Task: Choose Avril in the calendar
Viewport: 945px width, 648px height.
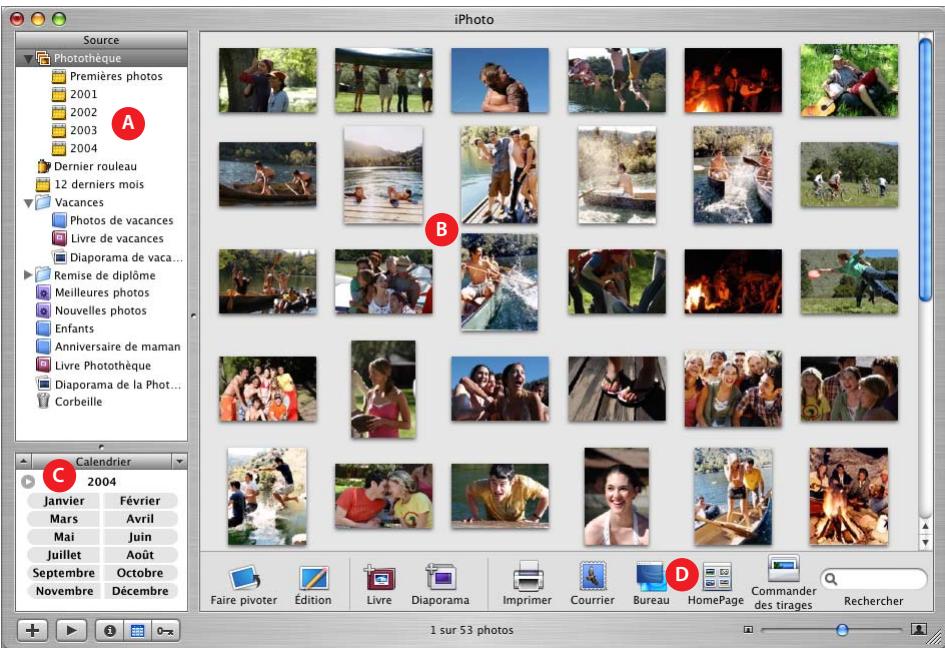Action: coord(140,519)
